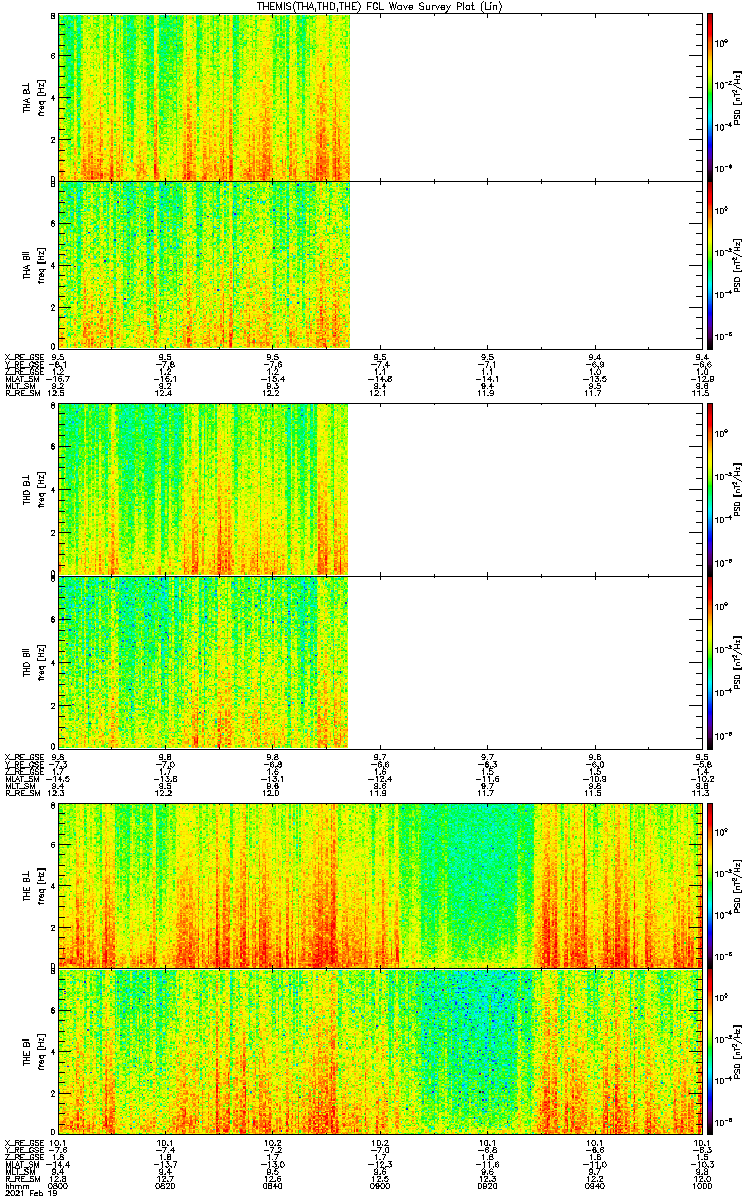
Task: Click the THD B∥ PSD color bar
Action: (x=710, y=661)
